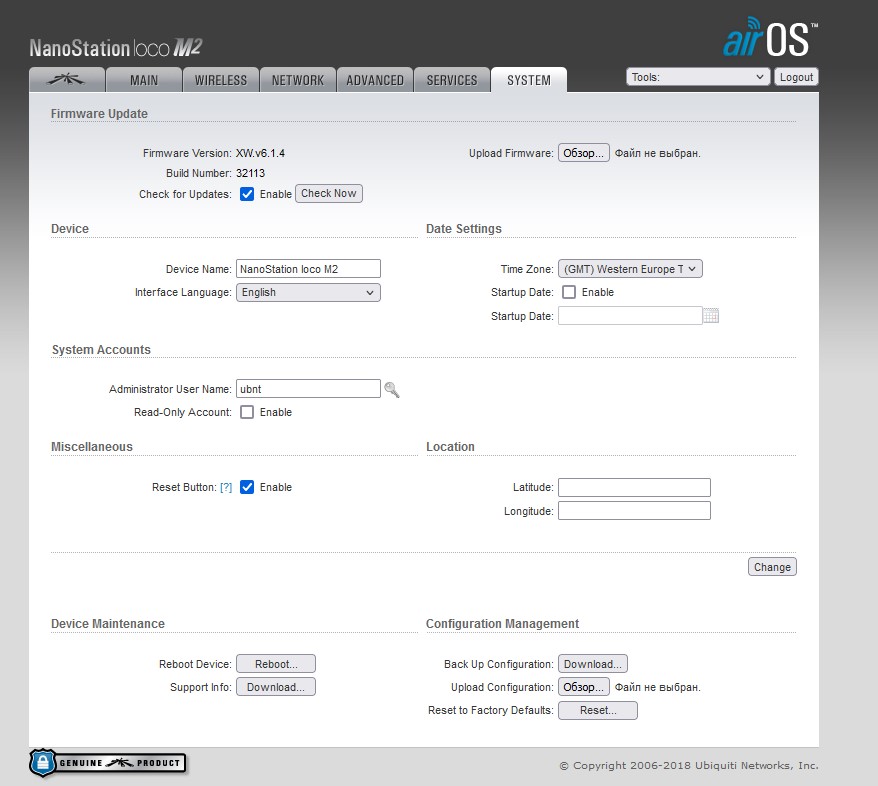Click the Logout button
The width and height of the screenshot is (878, 786).
tap(796, 77)
